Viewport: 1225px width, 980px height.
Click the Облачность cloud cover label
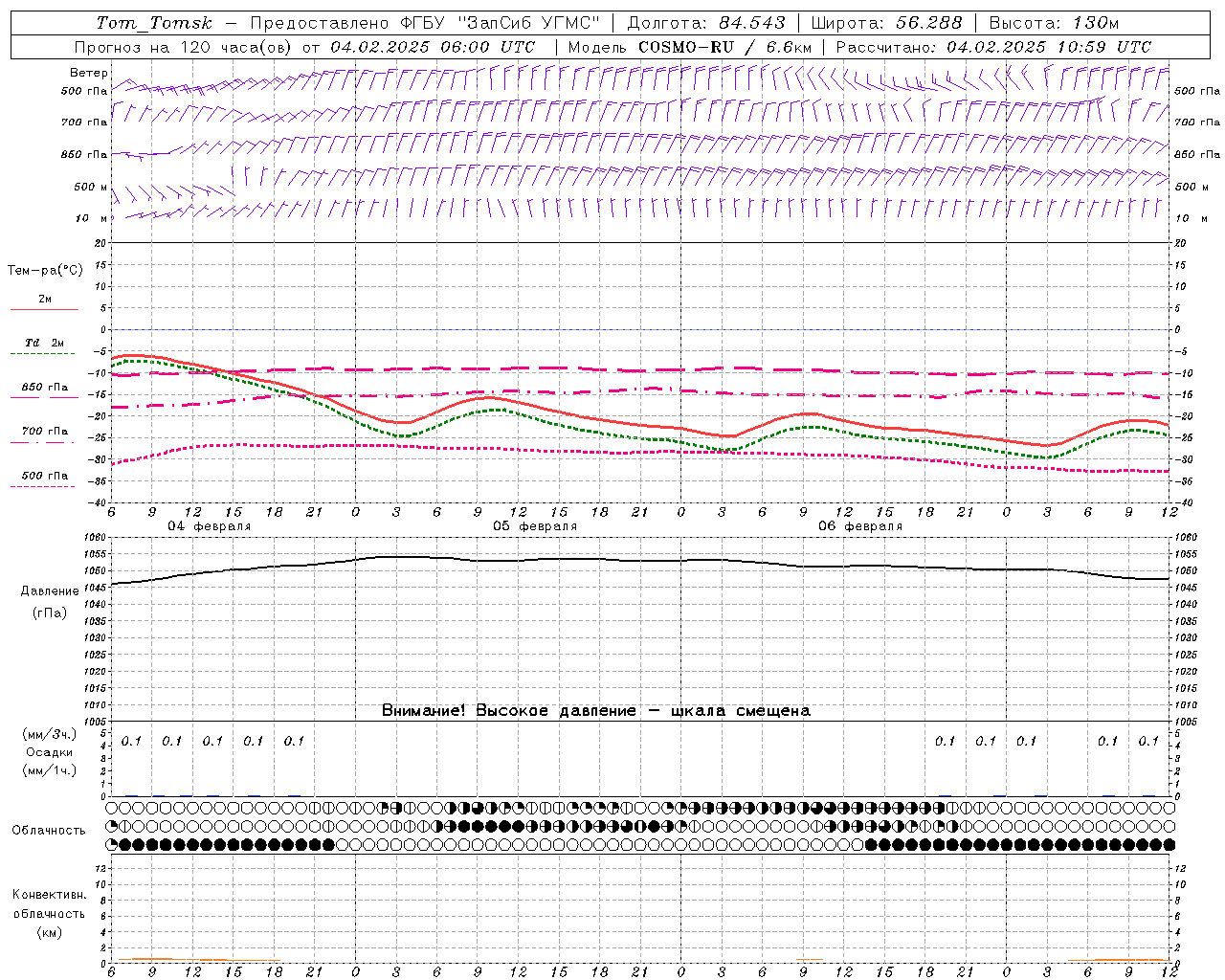[x=49, y=831]
